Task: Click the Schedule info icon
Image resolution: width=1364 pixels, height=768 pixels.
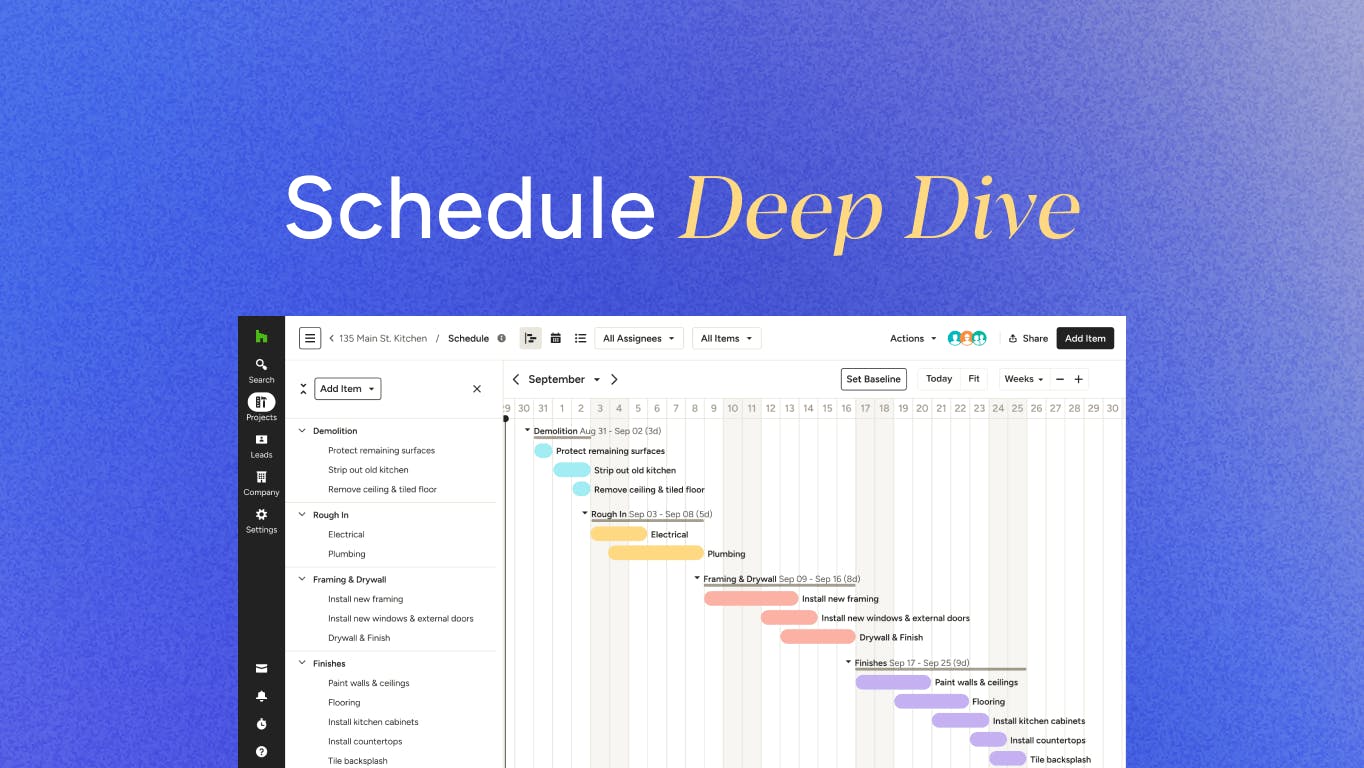Action: click(502, 338)
